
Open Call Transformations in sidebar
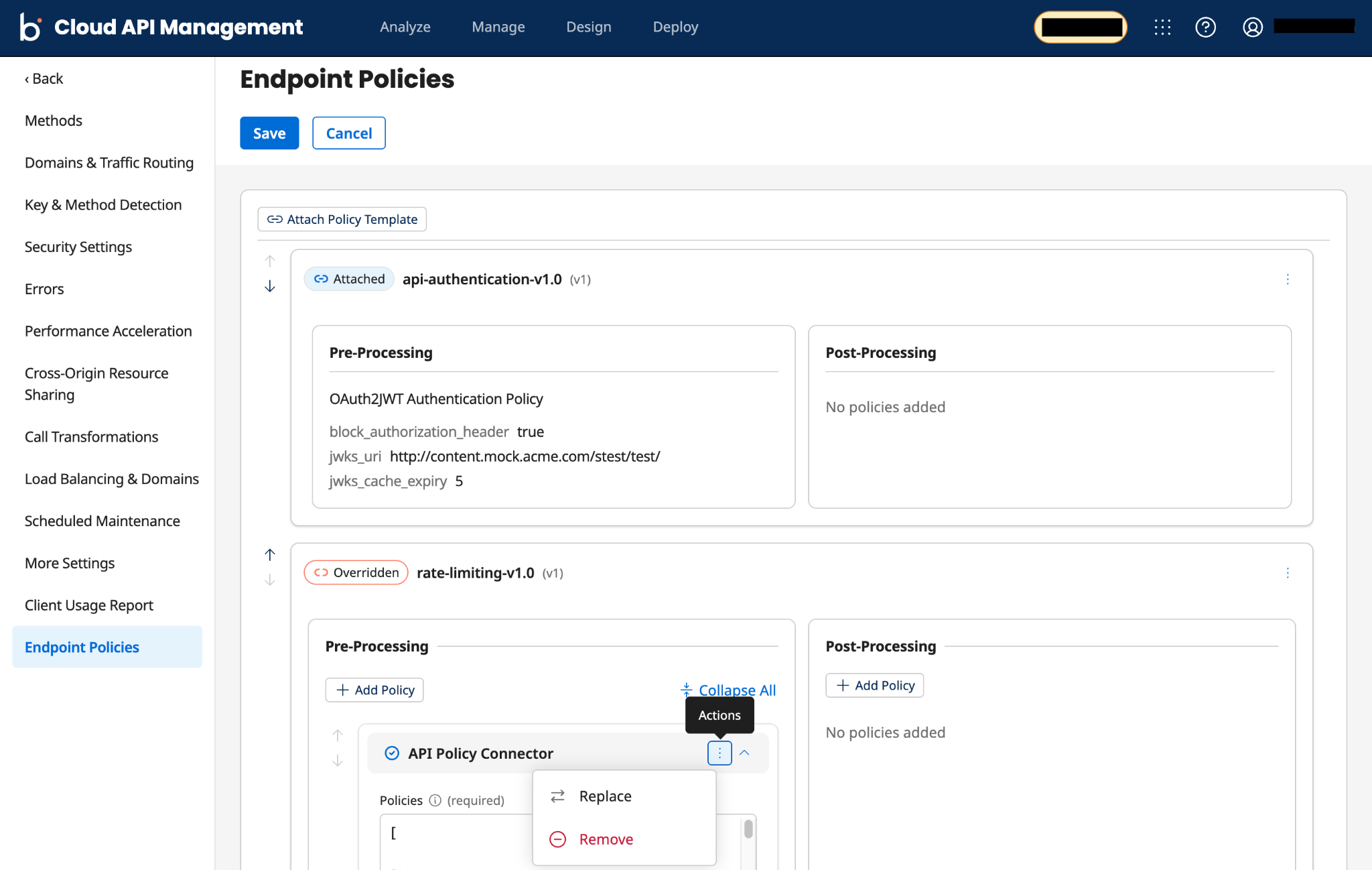tap(92, 437)
